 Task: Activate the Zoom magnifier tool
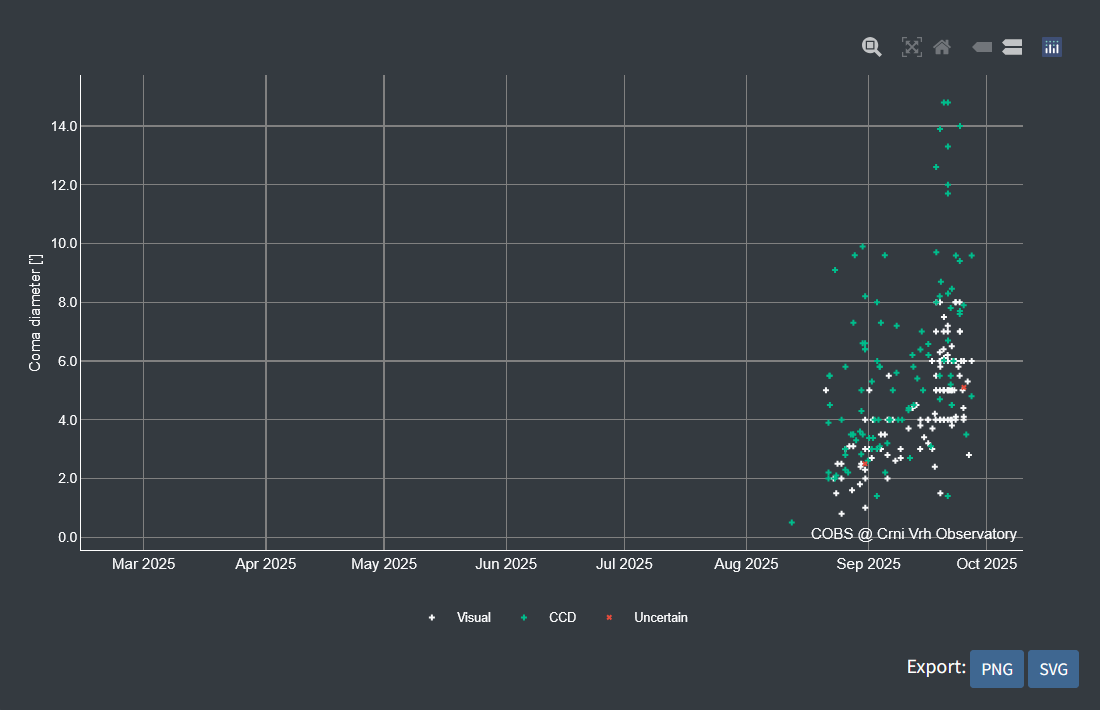tap(872, 47)
